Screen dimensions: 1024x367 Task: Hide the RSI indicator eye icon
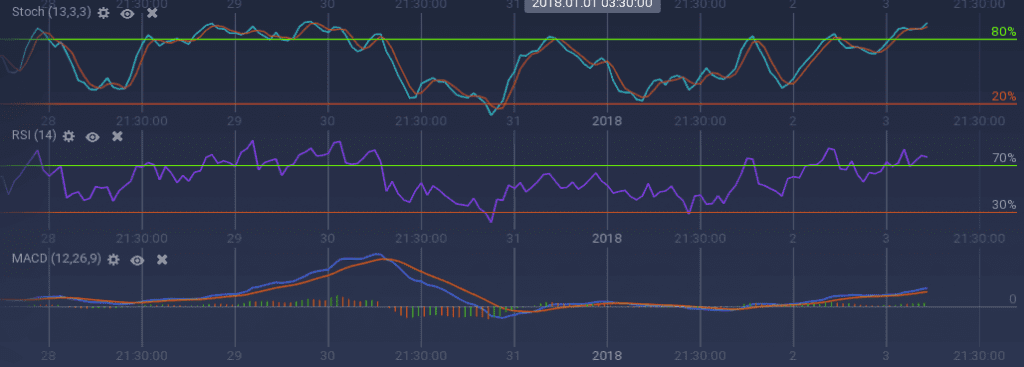coord(93,136)
